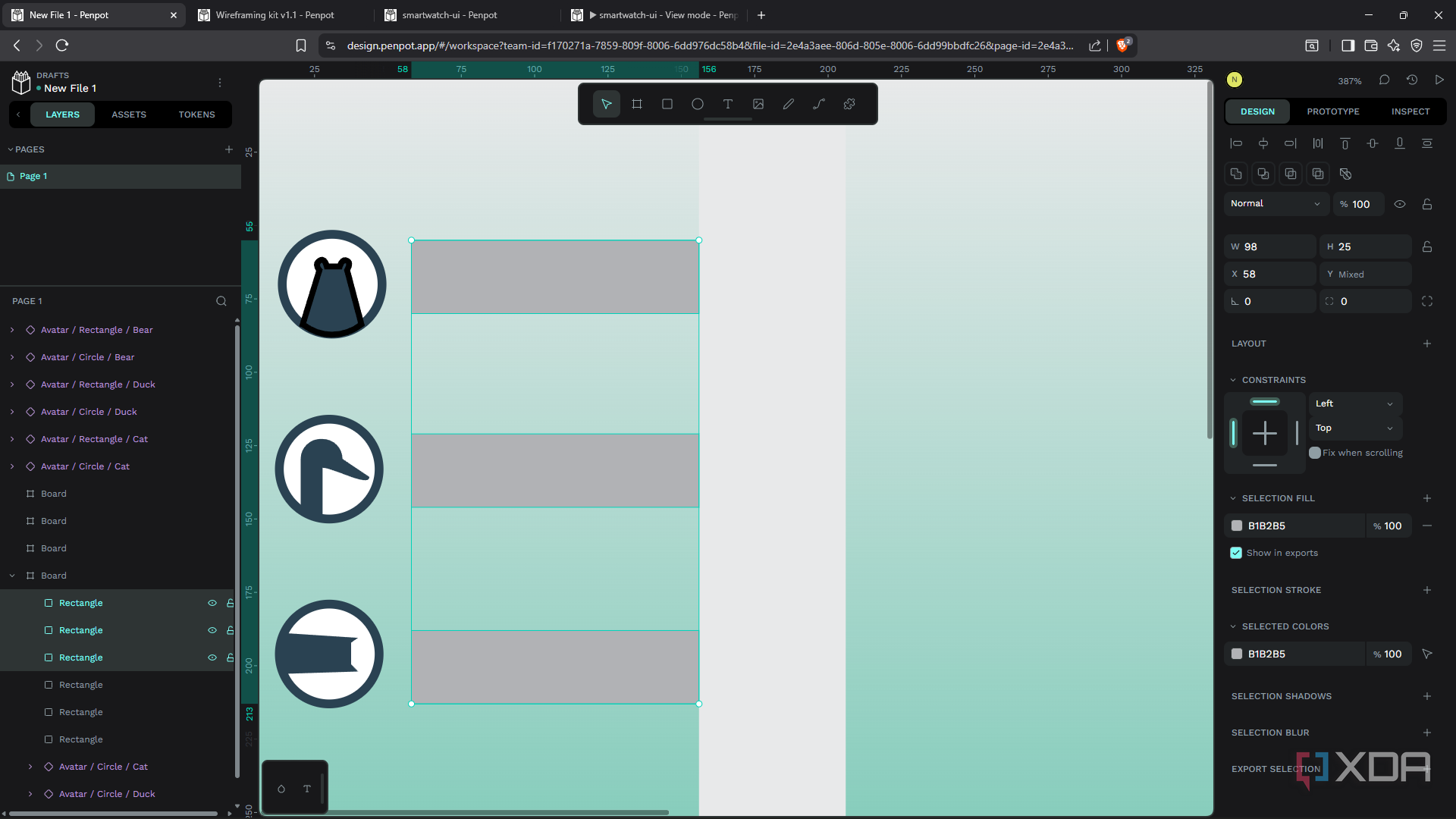Start view mode with play icon
1456x819 pixels.
click(x=1439, y=80)
